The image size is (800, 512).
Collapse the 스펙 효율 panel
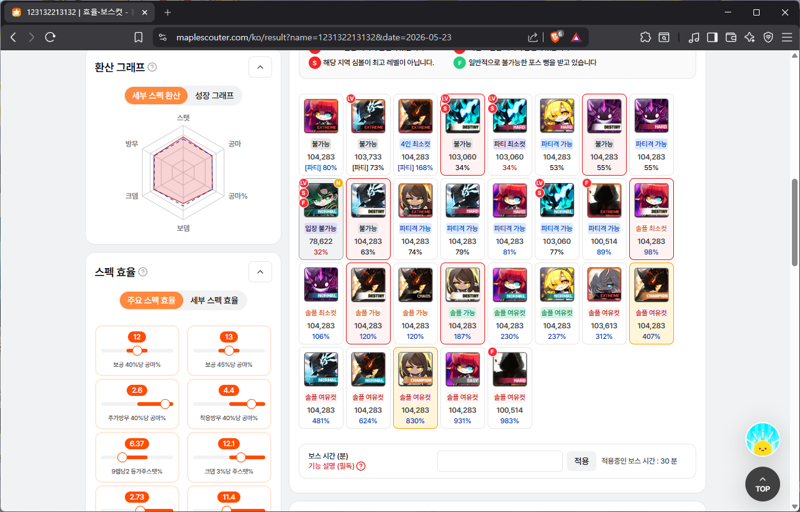click(260, 272)
